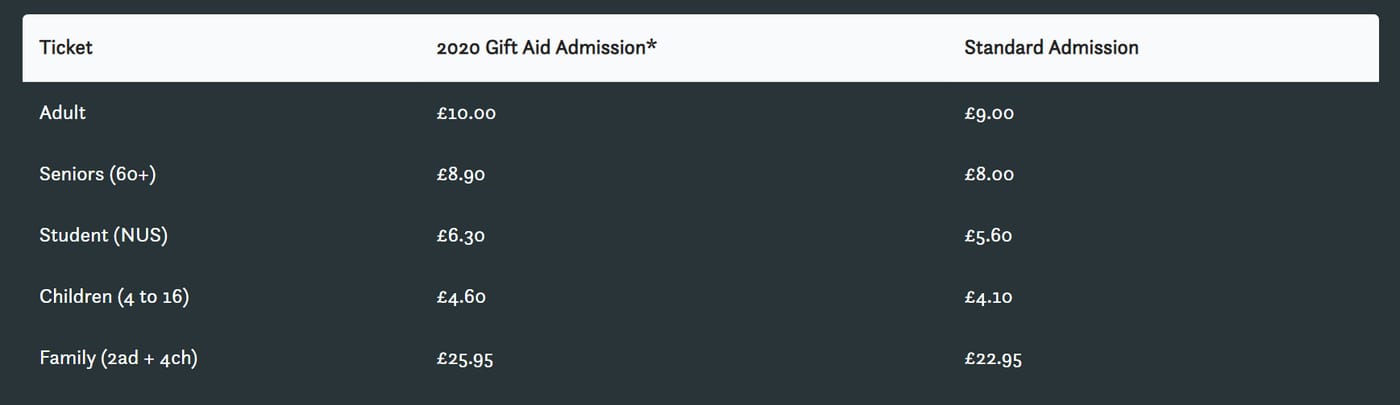Select the Student (NUS) row label
Image resolution: width=1400 pixels, height=405 pixels.
coord(103,236)
